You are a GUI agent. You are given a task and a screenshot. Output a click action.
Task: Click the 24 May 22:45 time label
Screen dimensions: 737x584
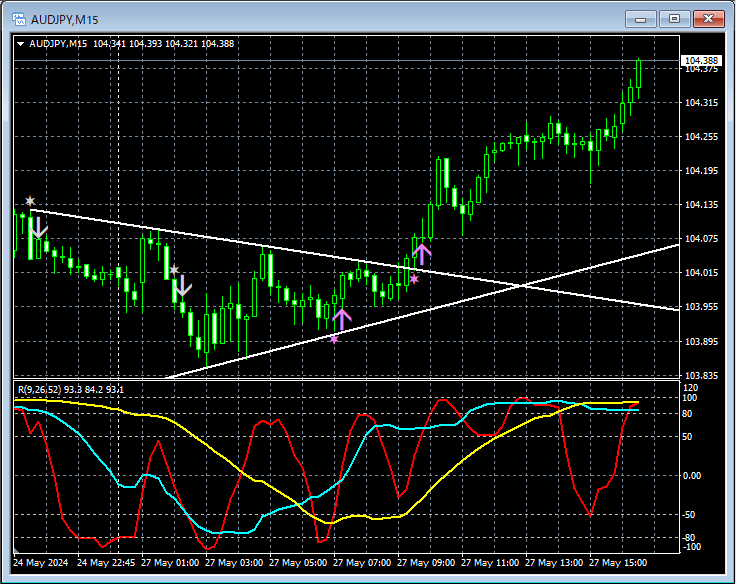point(106,563)
